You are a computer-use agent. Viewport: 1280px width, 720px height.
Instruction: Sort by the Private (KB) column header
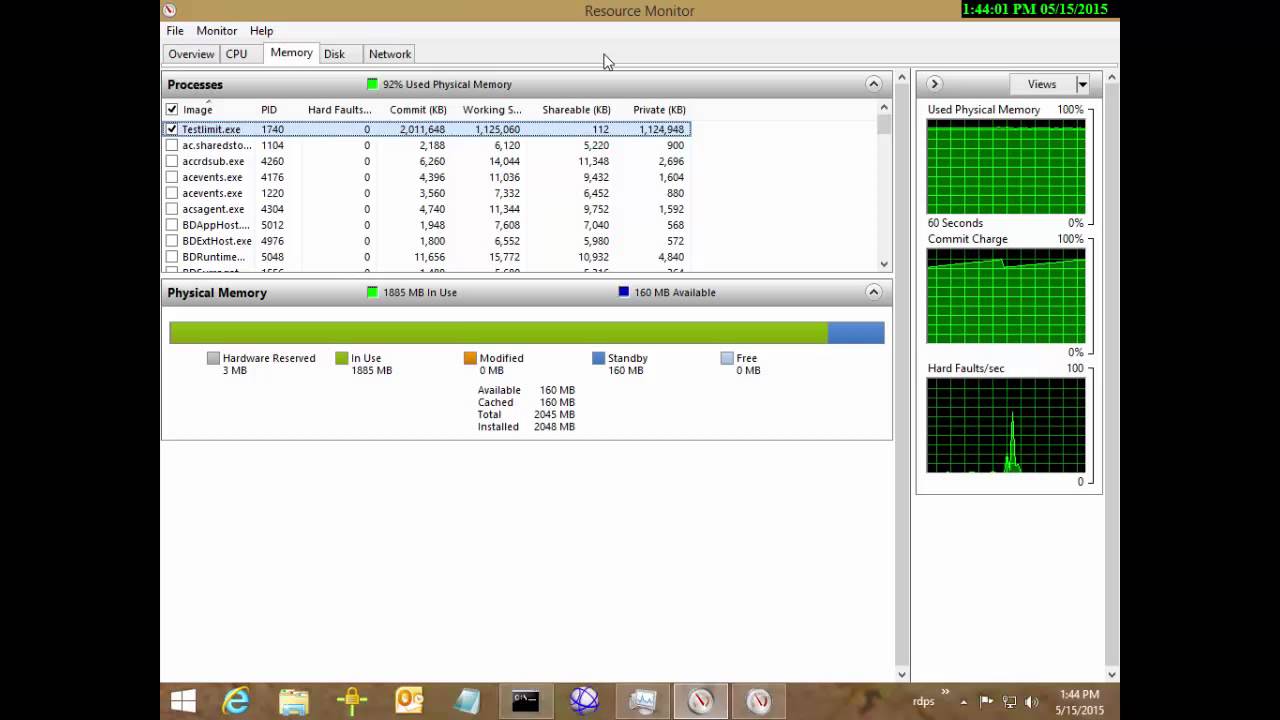pyautogui.click(x=659, y=109)
